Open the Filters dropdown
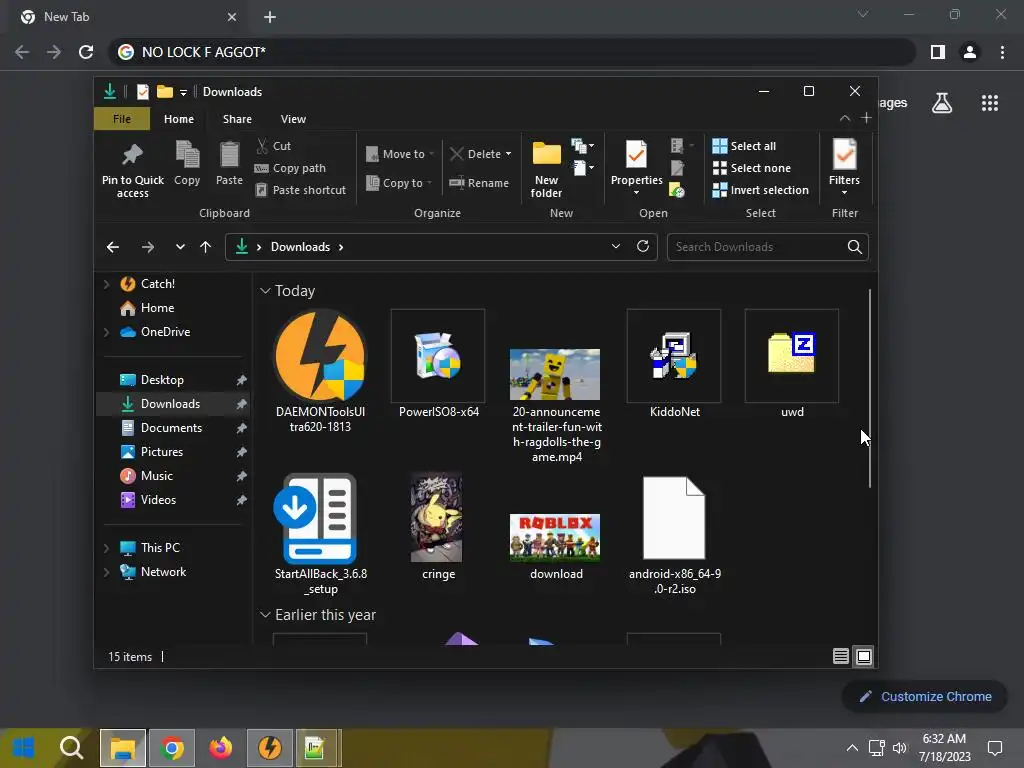The width and height of the screenshot is (1024, 768). 844,167
